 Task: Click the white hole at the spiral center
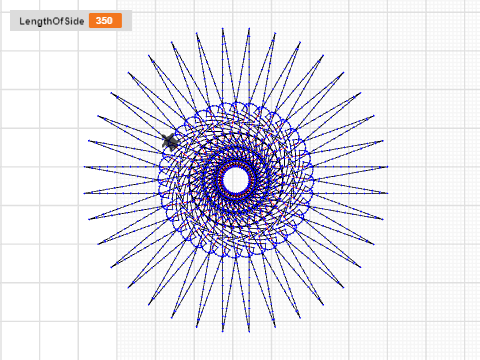[236, 180]
